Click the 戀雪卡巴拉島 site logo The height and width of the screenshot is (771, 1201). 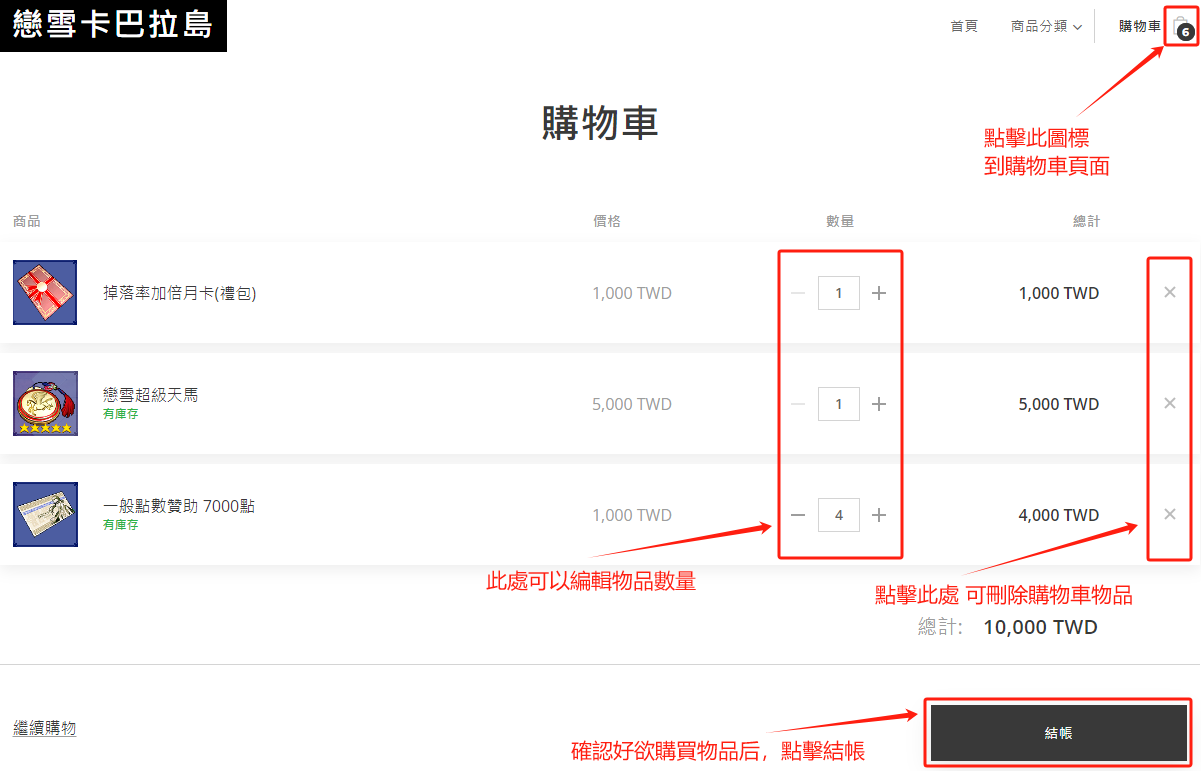[113, 25]
